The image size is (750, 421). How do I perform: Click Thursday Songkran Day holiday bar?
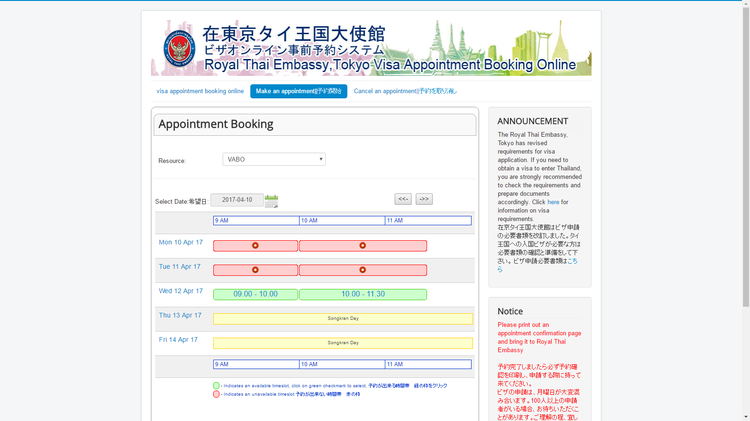click(x=343, y=319)
